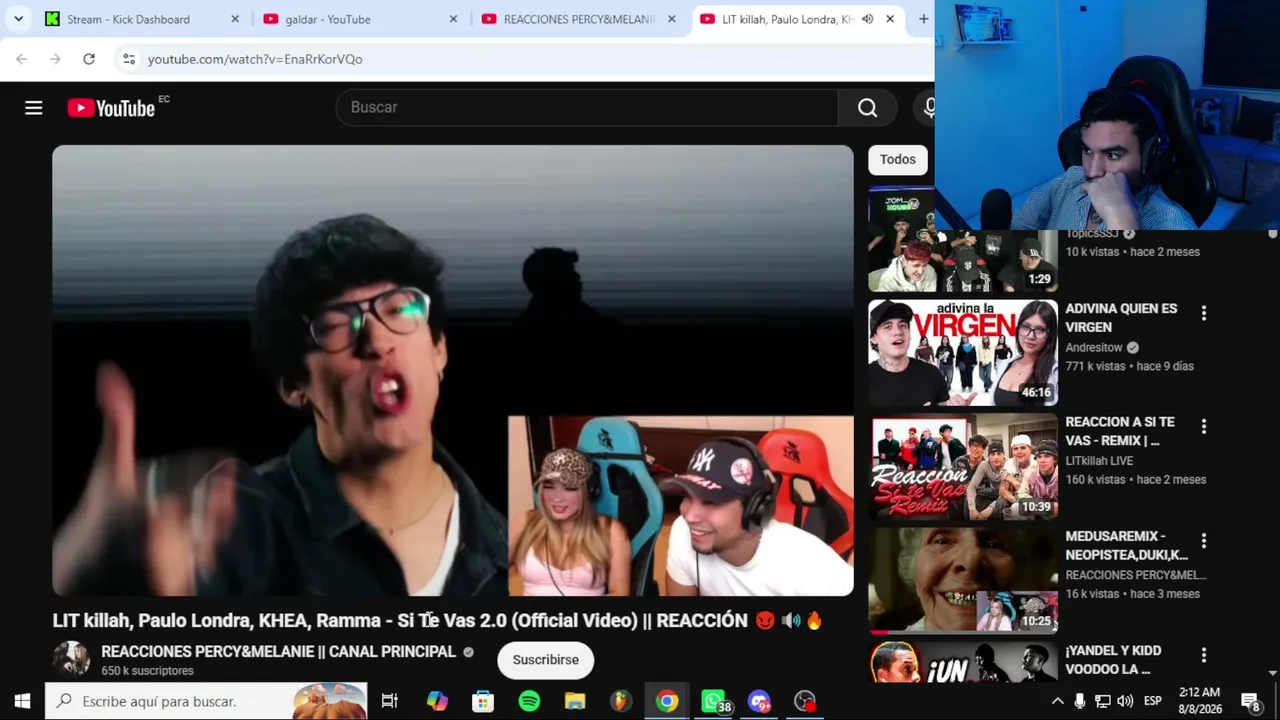Reload the current page
Screen dimensions: 1280x720
pyautogui.click(x=89, y=59)
